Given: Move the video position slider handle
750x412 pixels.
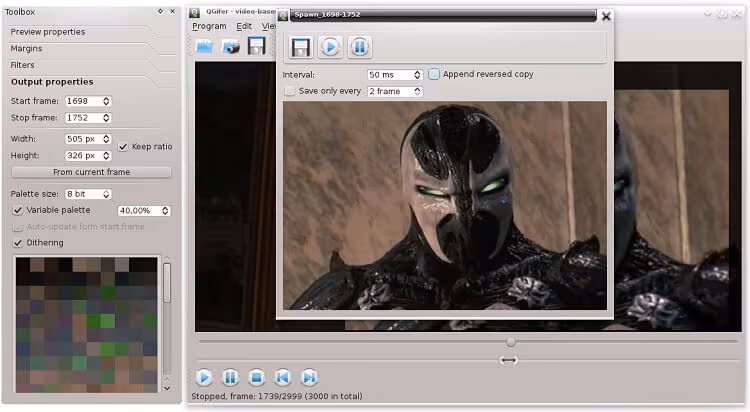Looking at the screenshot, I should coord(511,342).
